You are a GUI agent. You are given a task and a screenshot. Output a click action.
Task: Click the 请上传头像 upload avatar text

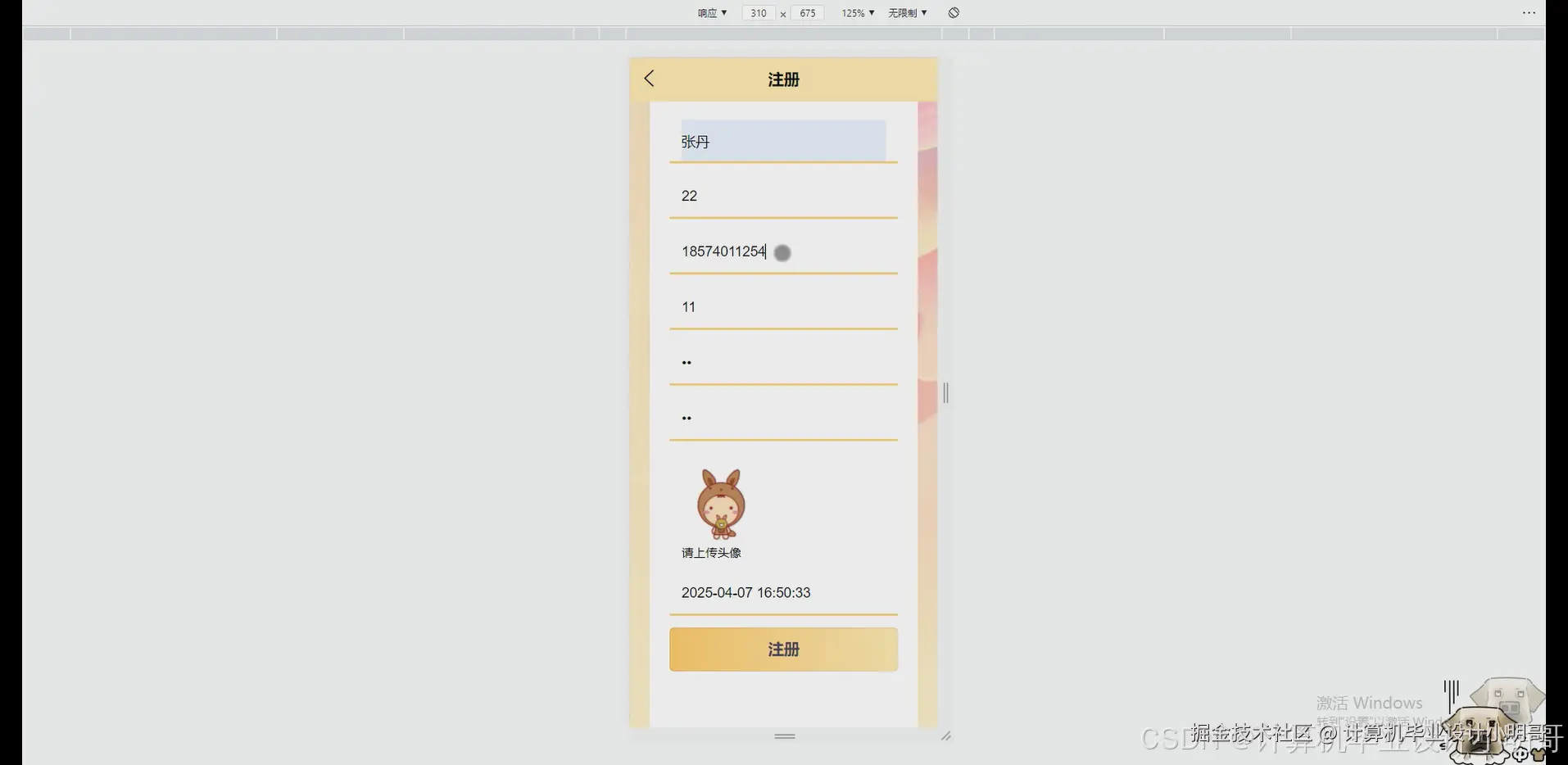(x=709, y=552)
